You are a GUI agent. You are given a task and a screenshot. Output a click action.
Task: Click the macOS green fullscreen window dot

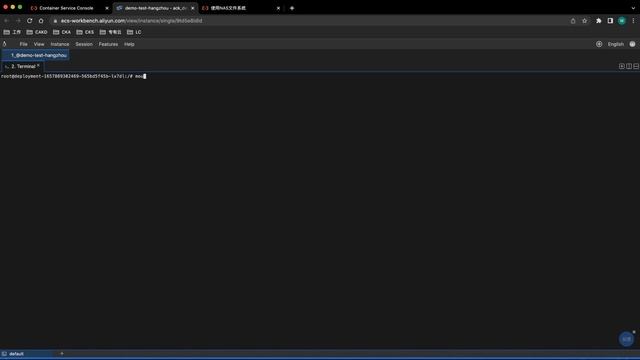coord(20,7)
